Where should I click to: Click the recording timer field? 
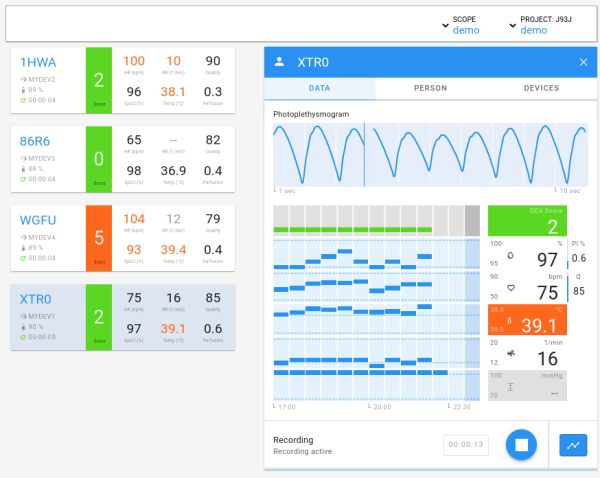coord(465,445)
